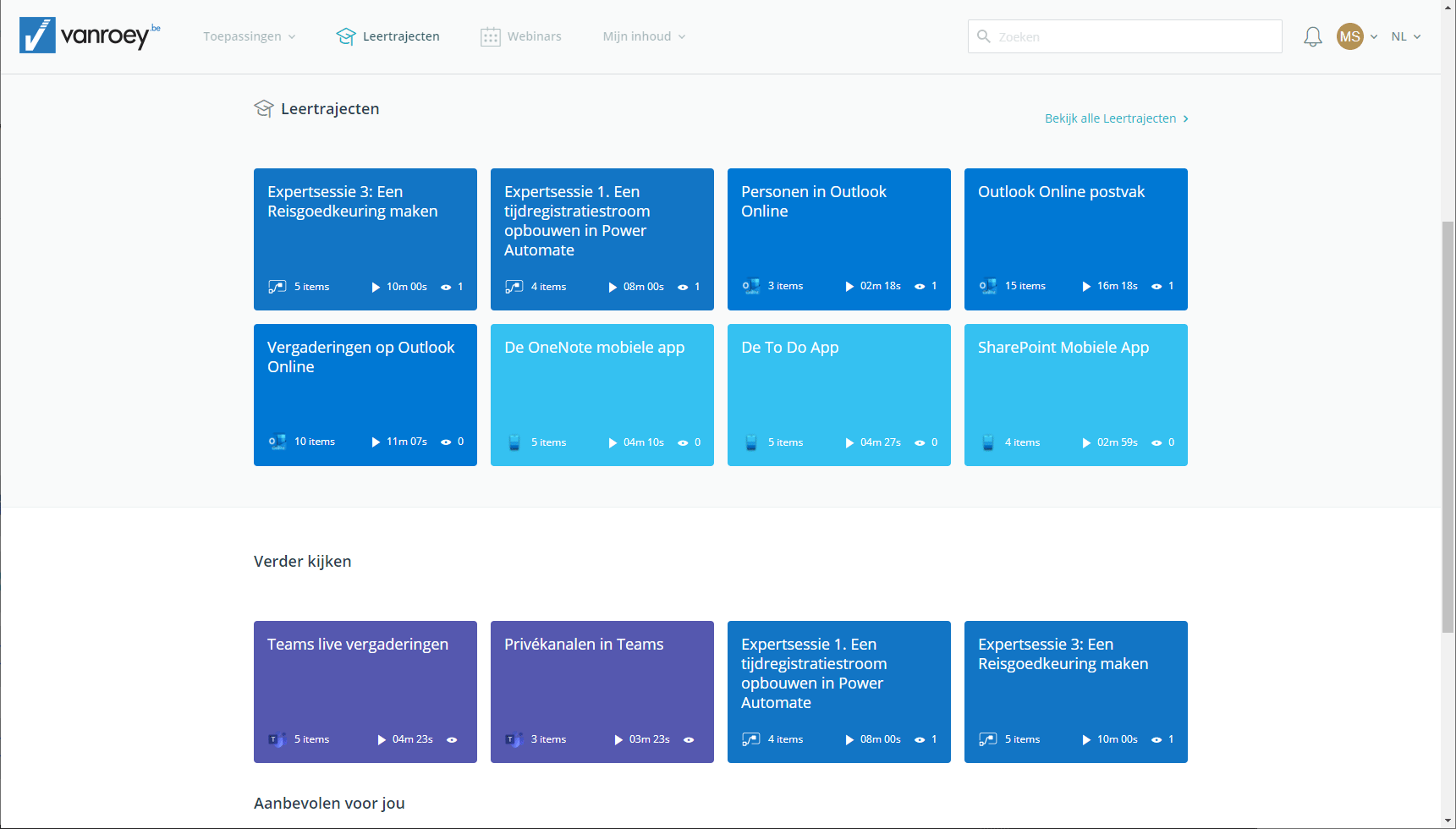Click the eye views icon on the Teams live vergaderingen card

pyautogui.click(x=452, y=740)
